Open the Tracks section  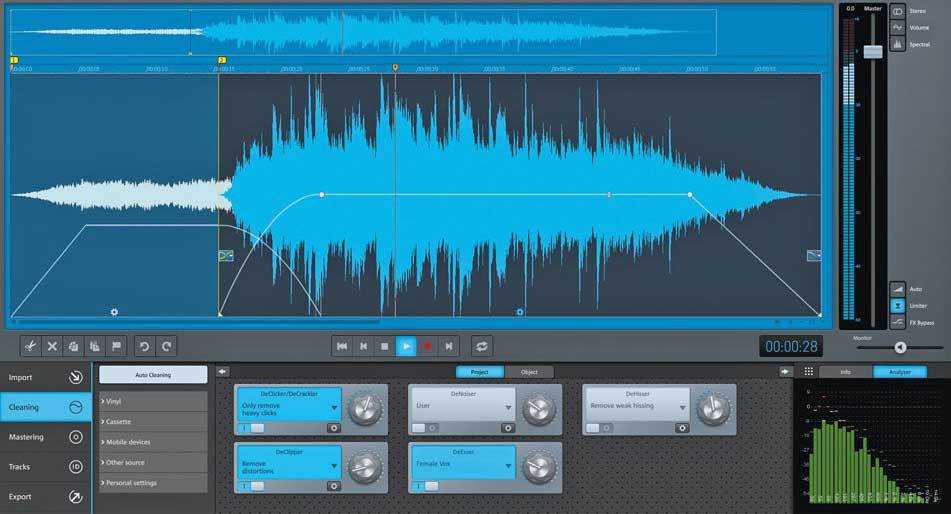click(x=45, y=467)
